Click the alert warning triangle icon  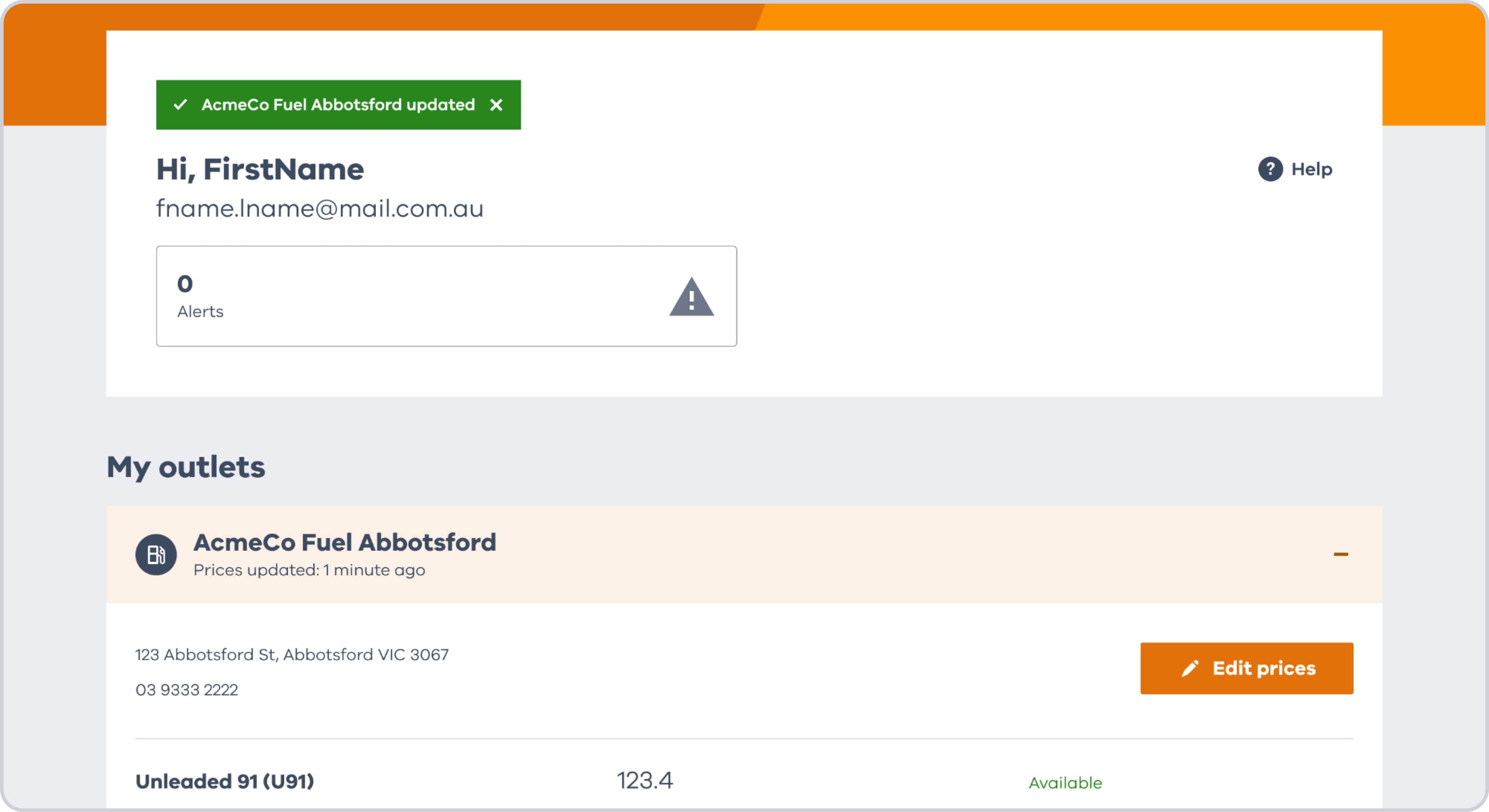(691, 296)
